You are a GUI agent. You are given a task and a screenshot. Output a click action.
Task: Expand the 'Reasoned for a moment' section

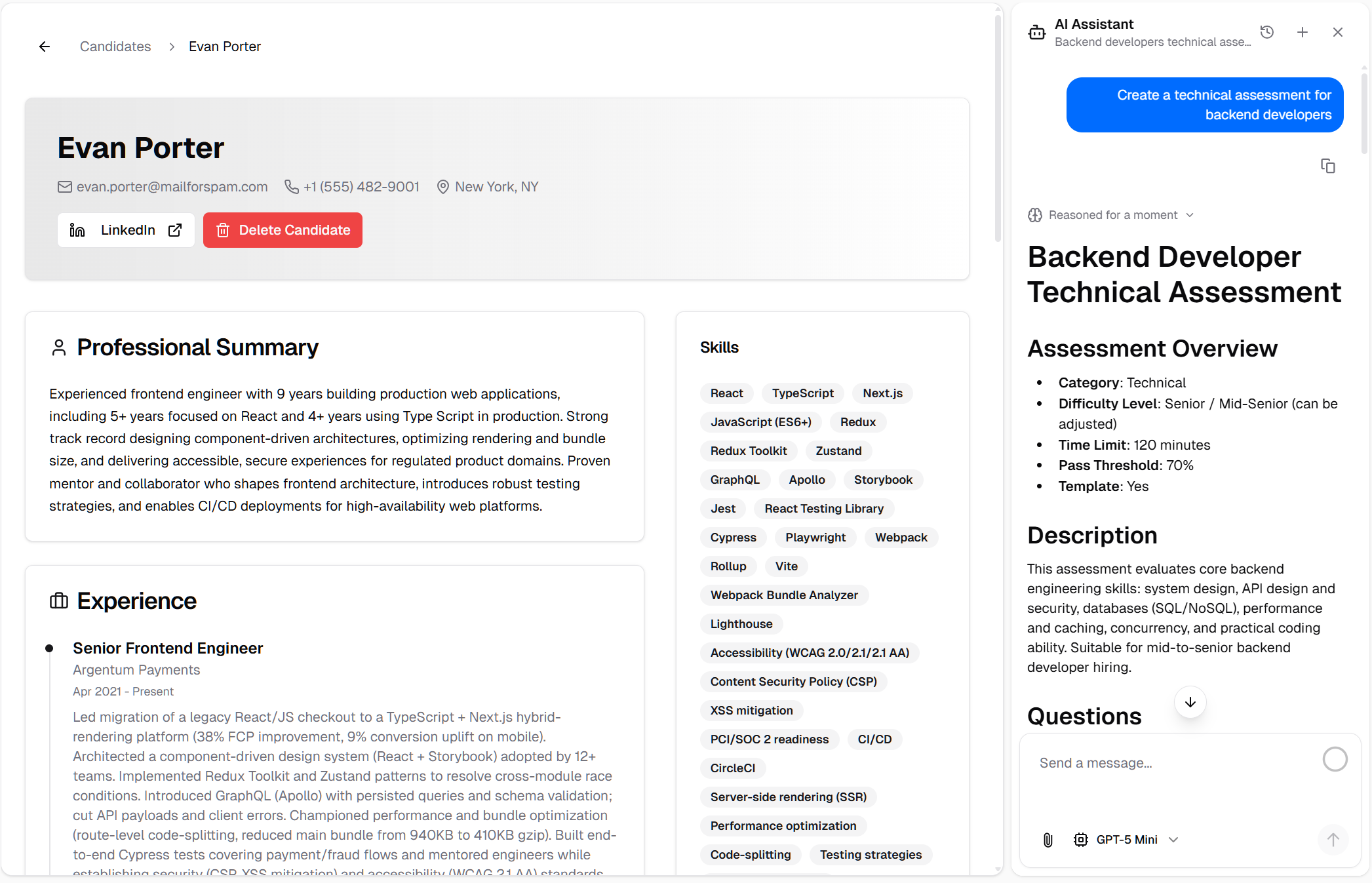(x=1112, y=215)
